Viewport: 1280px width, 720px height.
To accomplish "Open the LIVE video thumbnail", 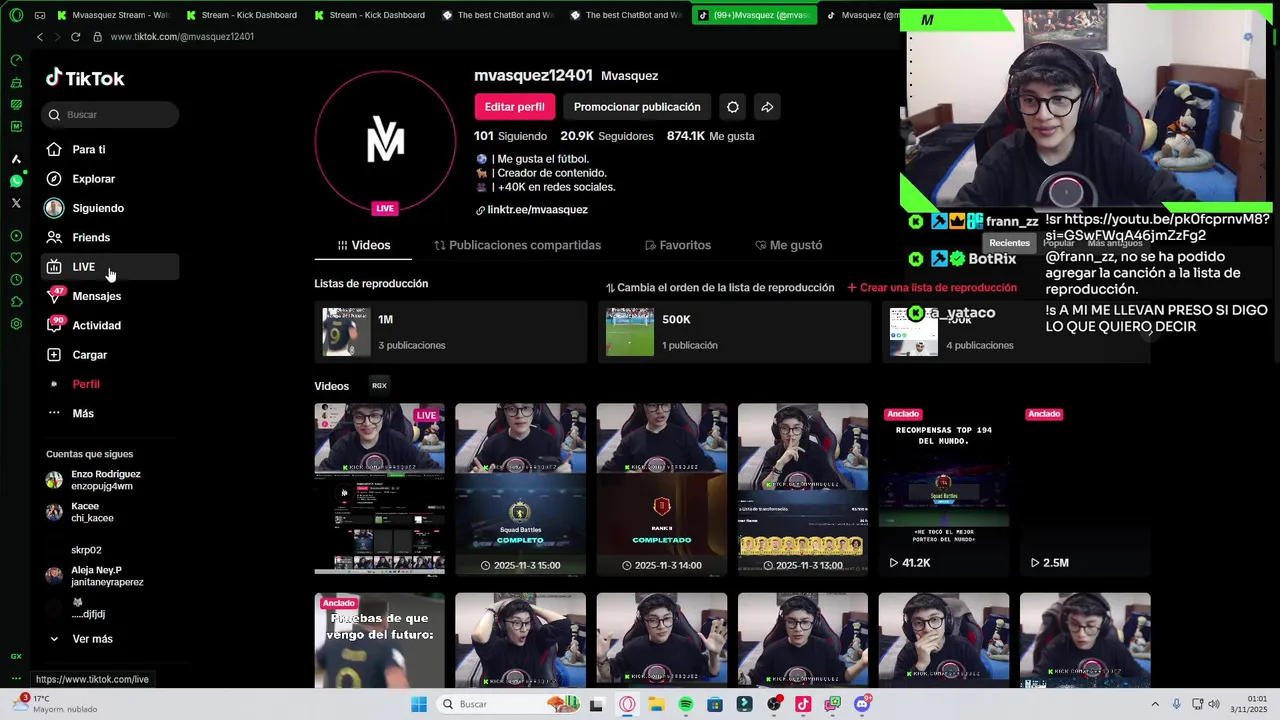I will pos(380,490).
